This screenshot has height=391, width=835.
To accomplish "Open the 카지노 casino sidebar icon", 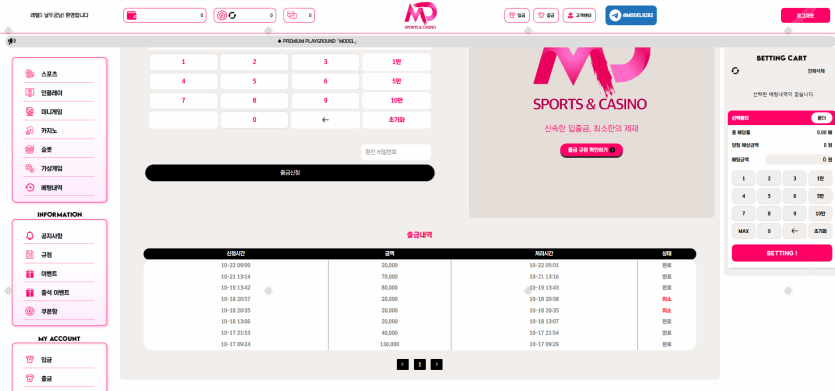I will [30, 131].
